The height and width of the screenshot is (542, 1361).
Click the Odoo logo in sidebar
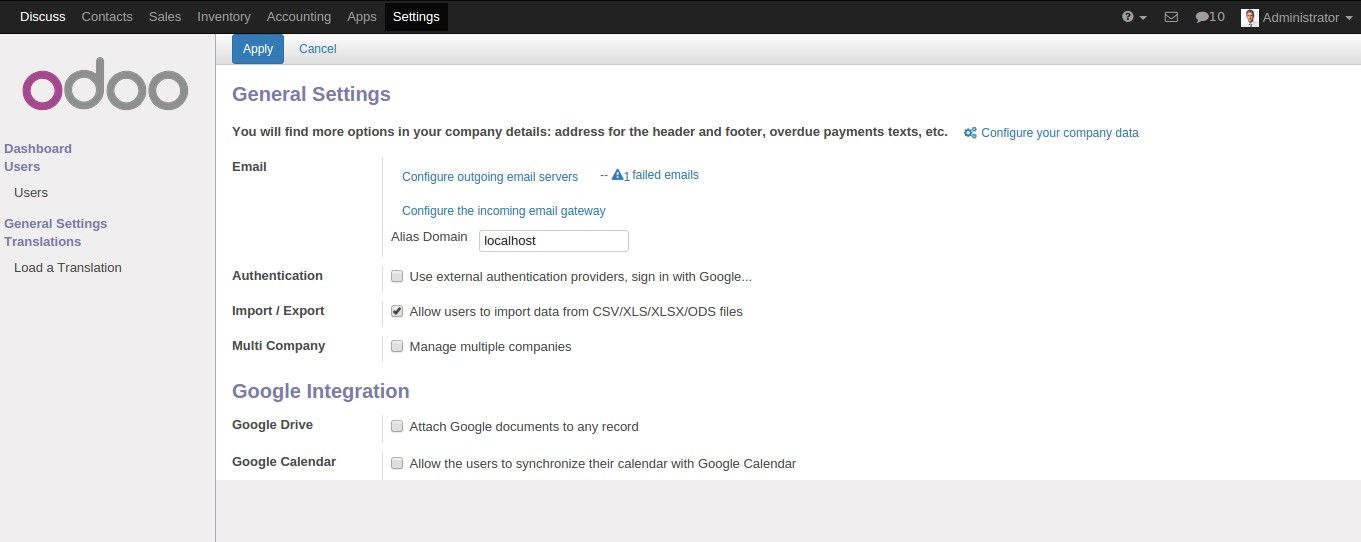(105, 90)
